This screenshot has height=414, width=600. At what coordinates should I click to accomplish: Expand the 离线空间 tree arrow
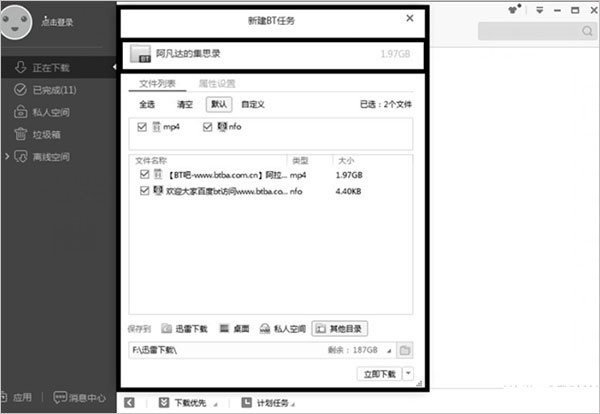tap(7, 156)
